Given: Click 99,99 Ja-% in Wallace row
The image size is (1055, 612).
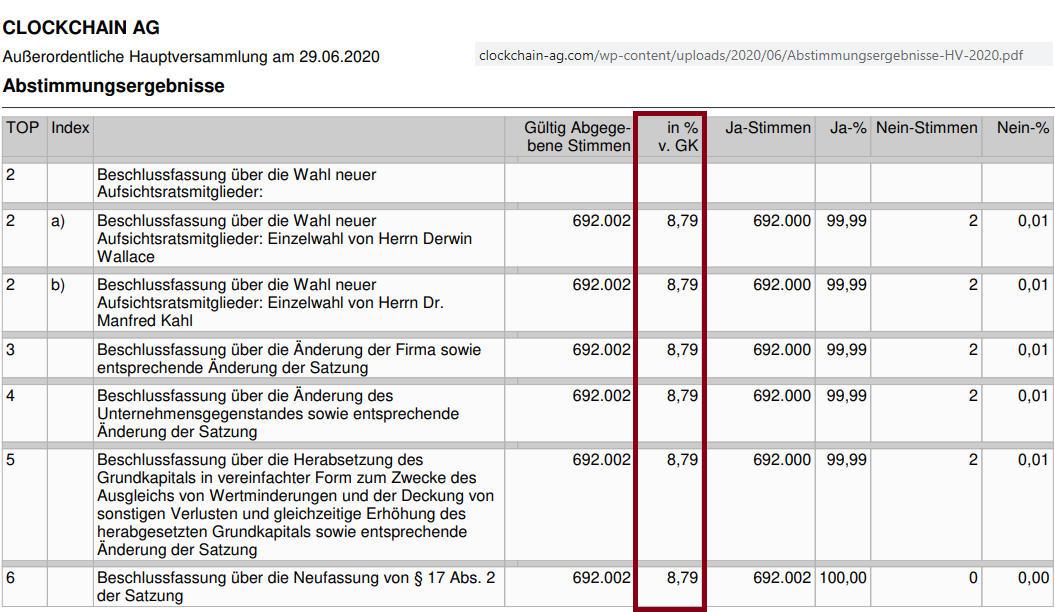Looking at the screenshot, I should click(846, 221).
